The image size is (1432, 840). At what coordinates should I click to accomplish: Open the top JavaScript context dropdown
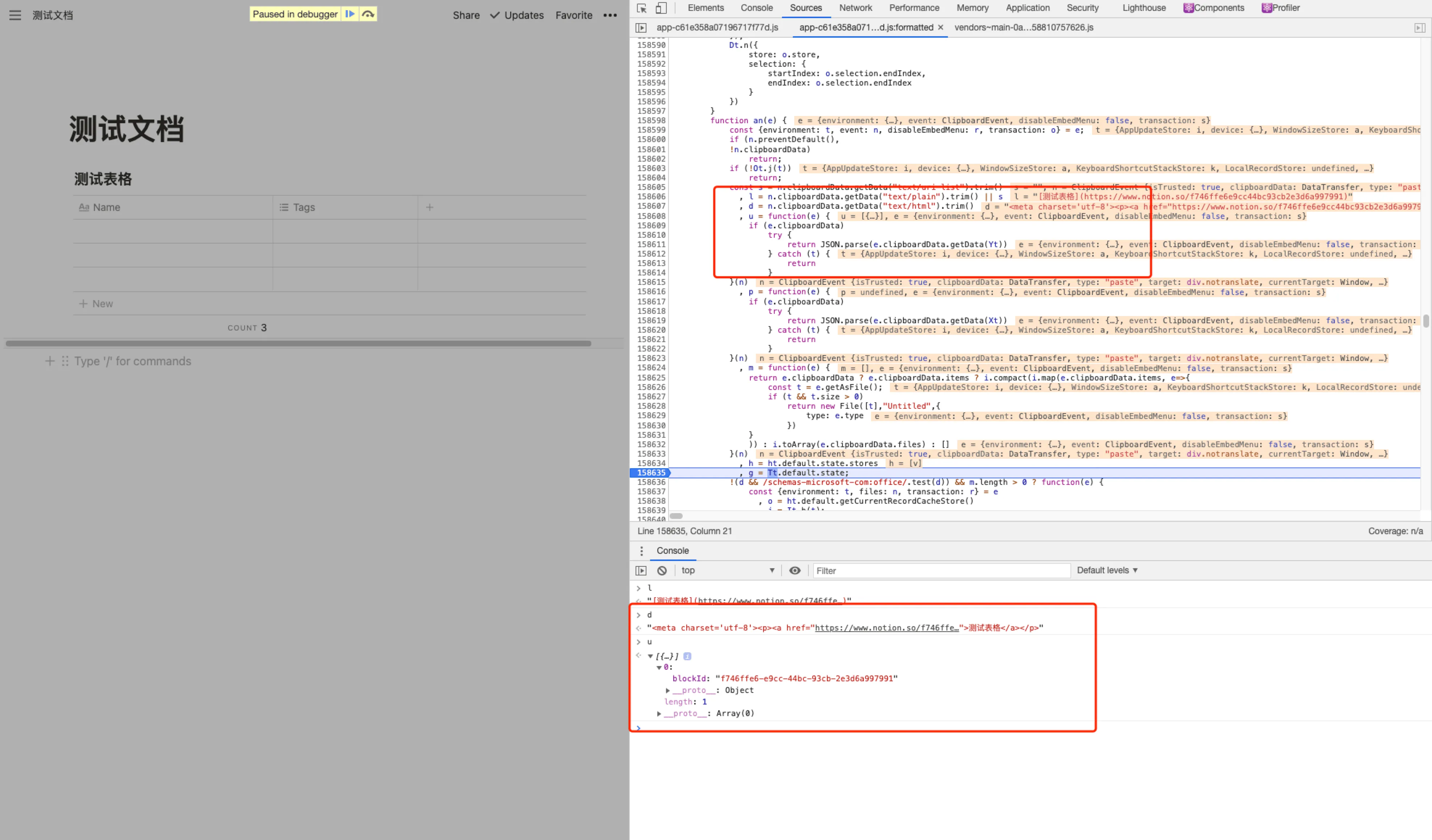tap(727, 571)
